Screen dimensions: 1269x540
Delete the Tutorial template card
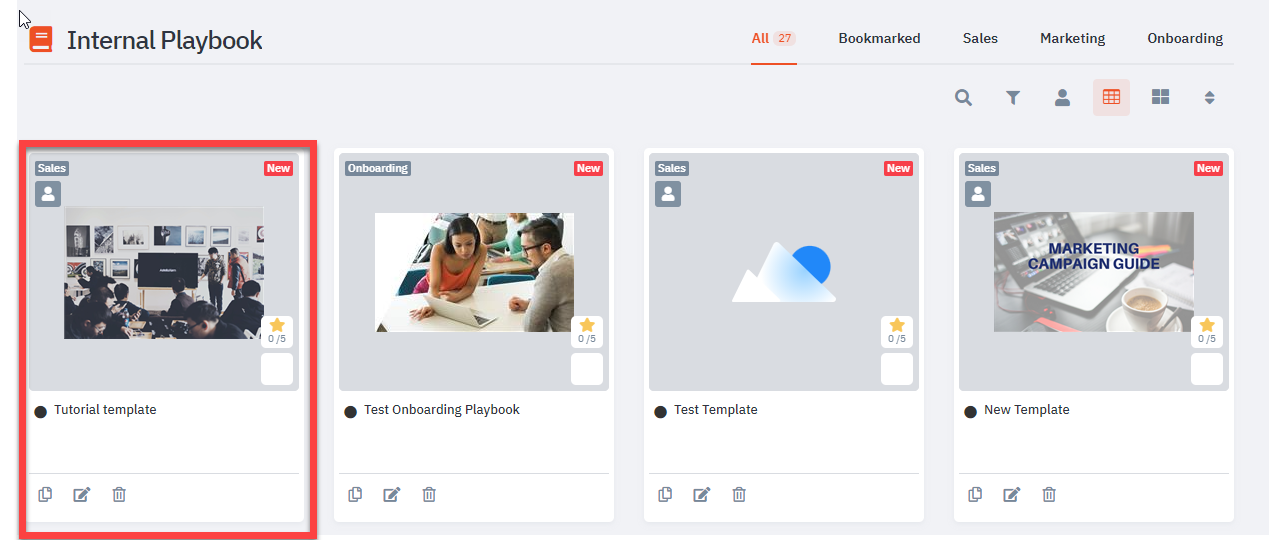[119, 494]
